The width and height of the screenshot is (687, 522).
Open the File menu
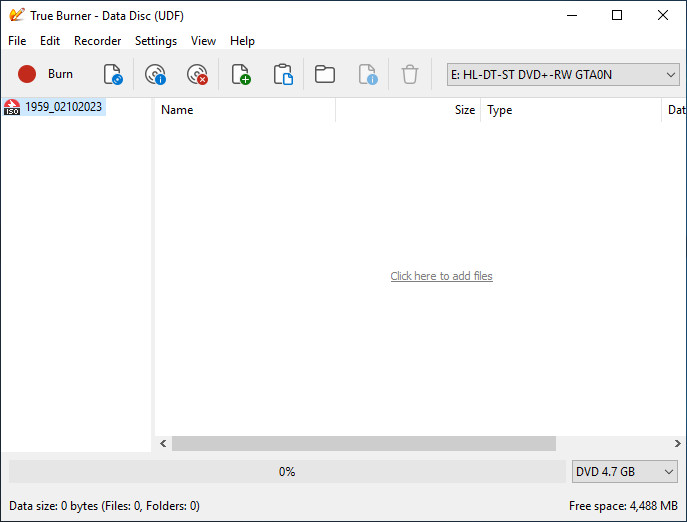coord(17,41)
